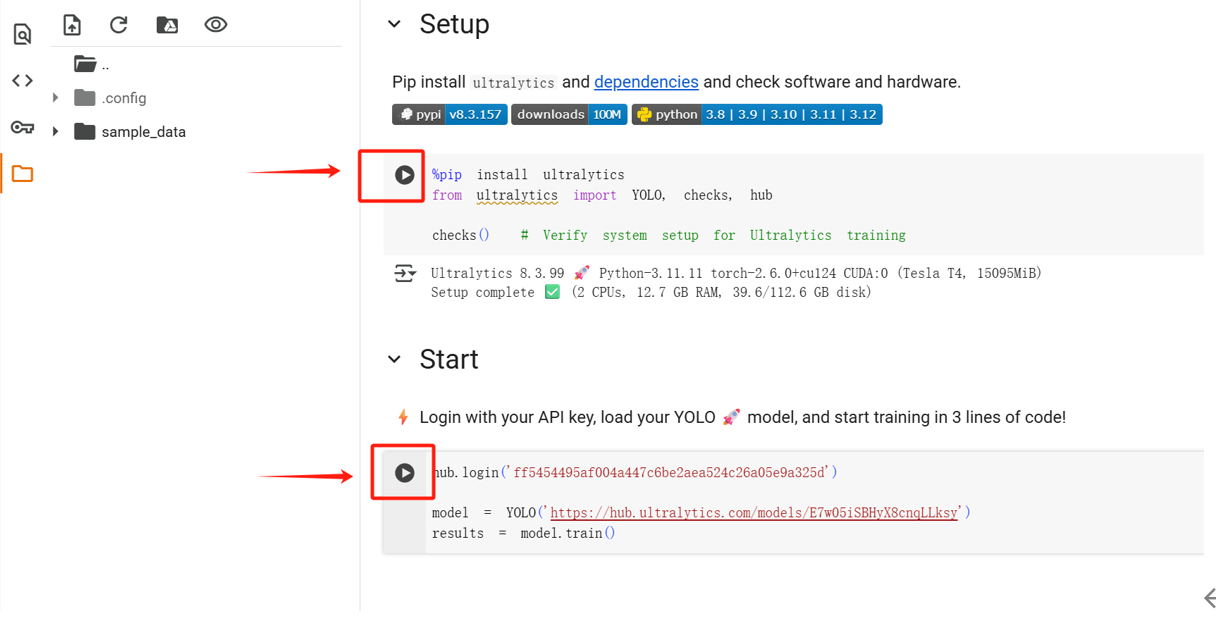
Task: Open the dependencies link
Action: coord(646,82)
